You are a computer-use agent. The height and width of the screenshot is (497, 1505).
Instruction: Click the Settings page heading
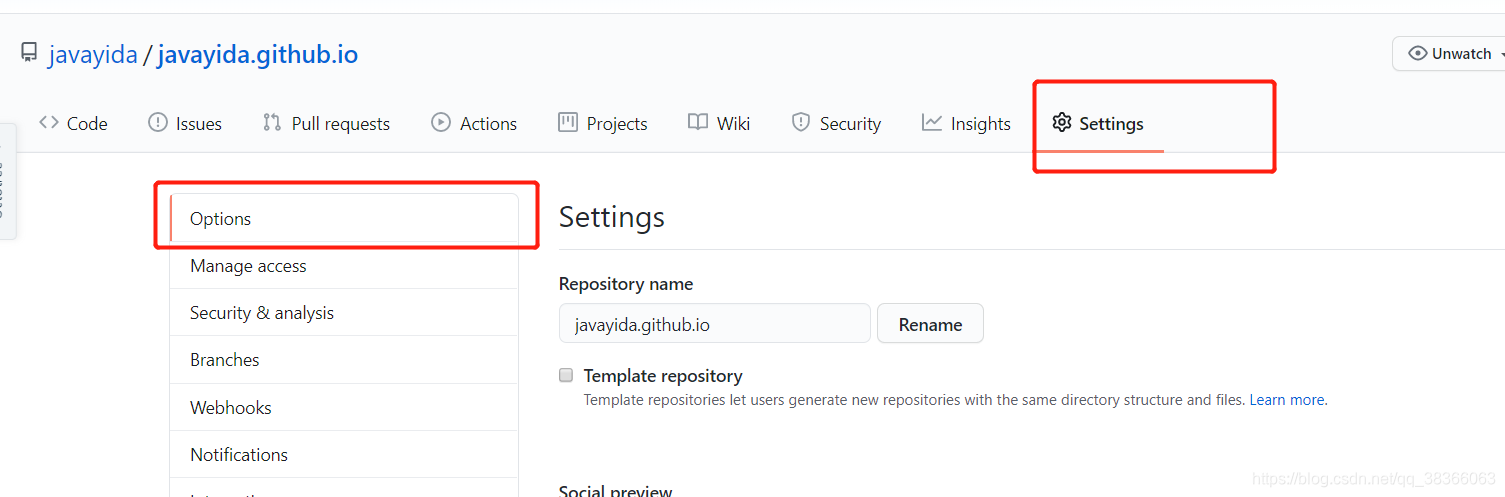pyautogui.click(x=612, y=217)
